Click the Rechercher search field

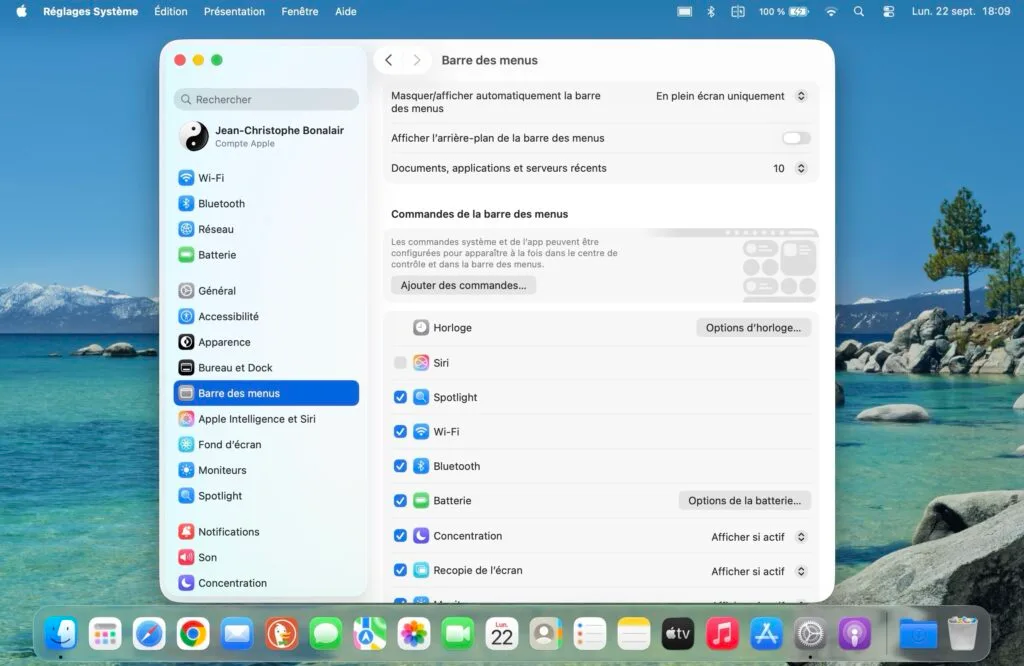[265, 99]
